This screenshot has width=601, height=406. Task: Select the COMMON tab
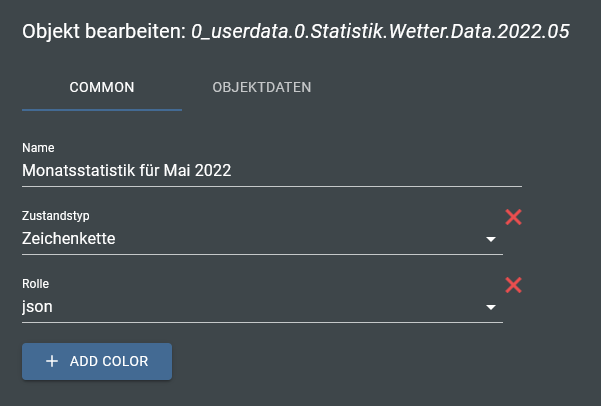102,87
